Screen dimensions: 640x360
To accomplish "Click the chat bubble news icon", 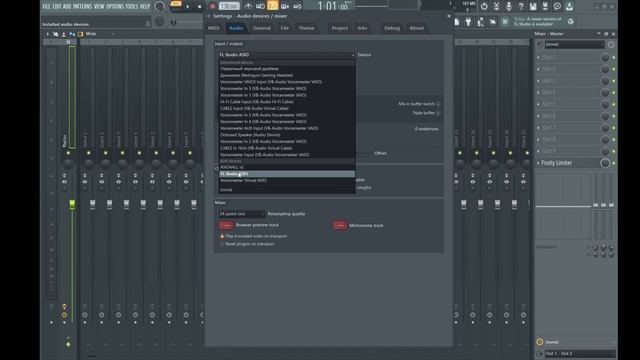I will pos(557,6).
